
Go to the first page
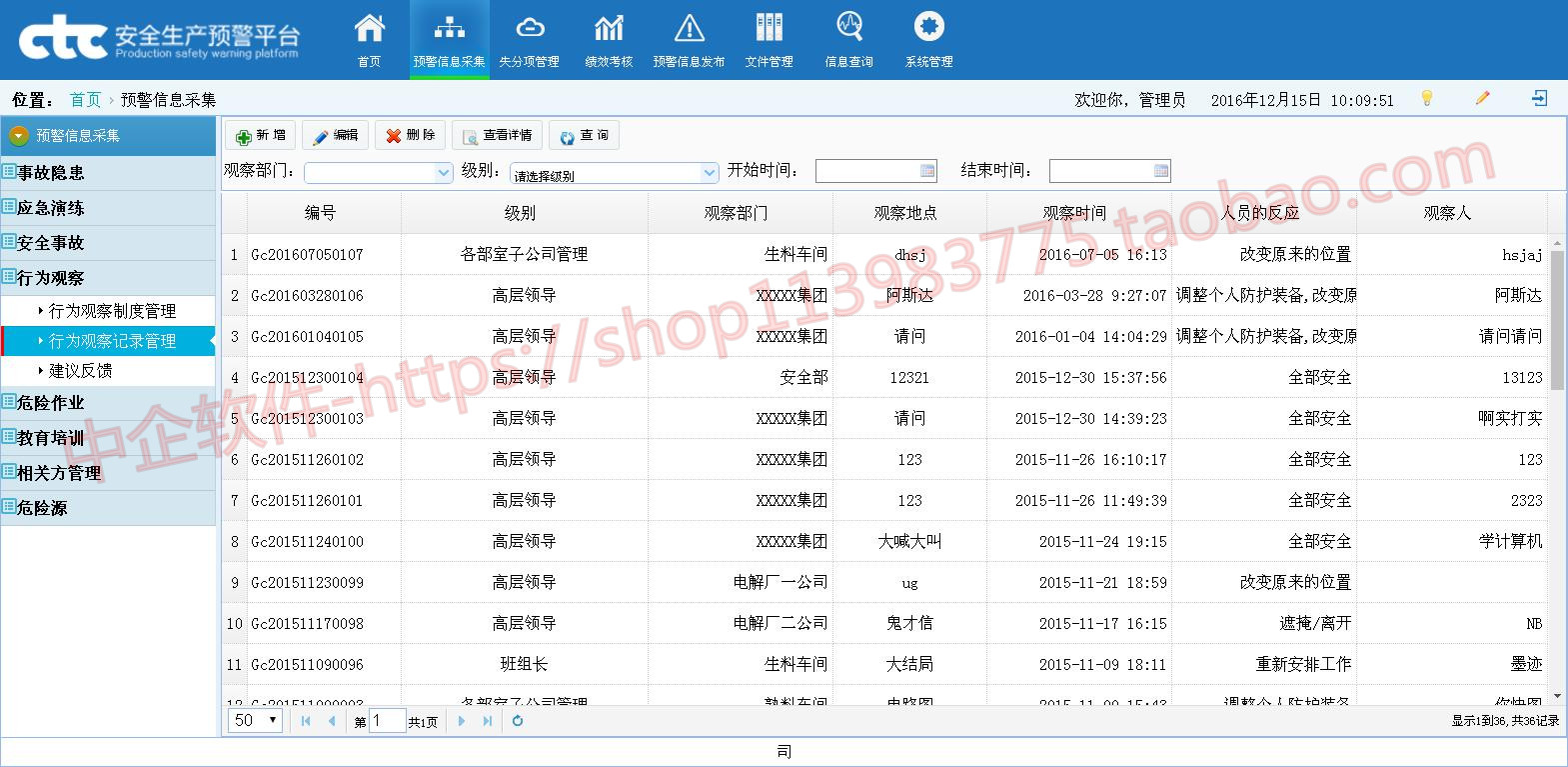click(x=306, y=721)
